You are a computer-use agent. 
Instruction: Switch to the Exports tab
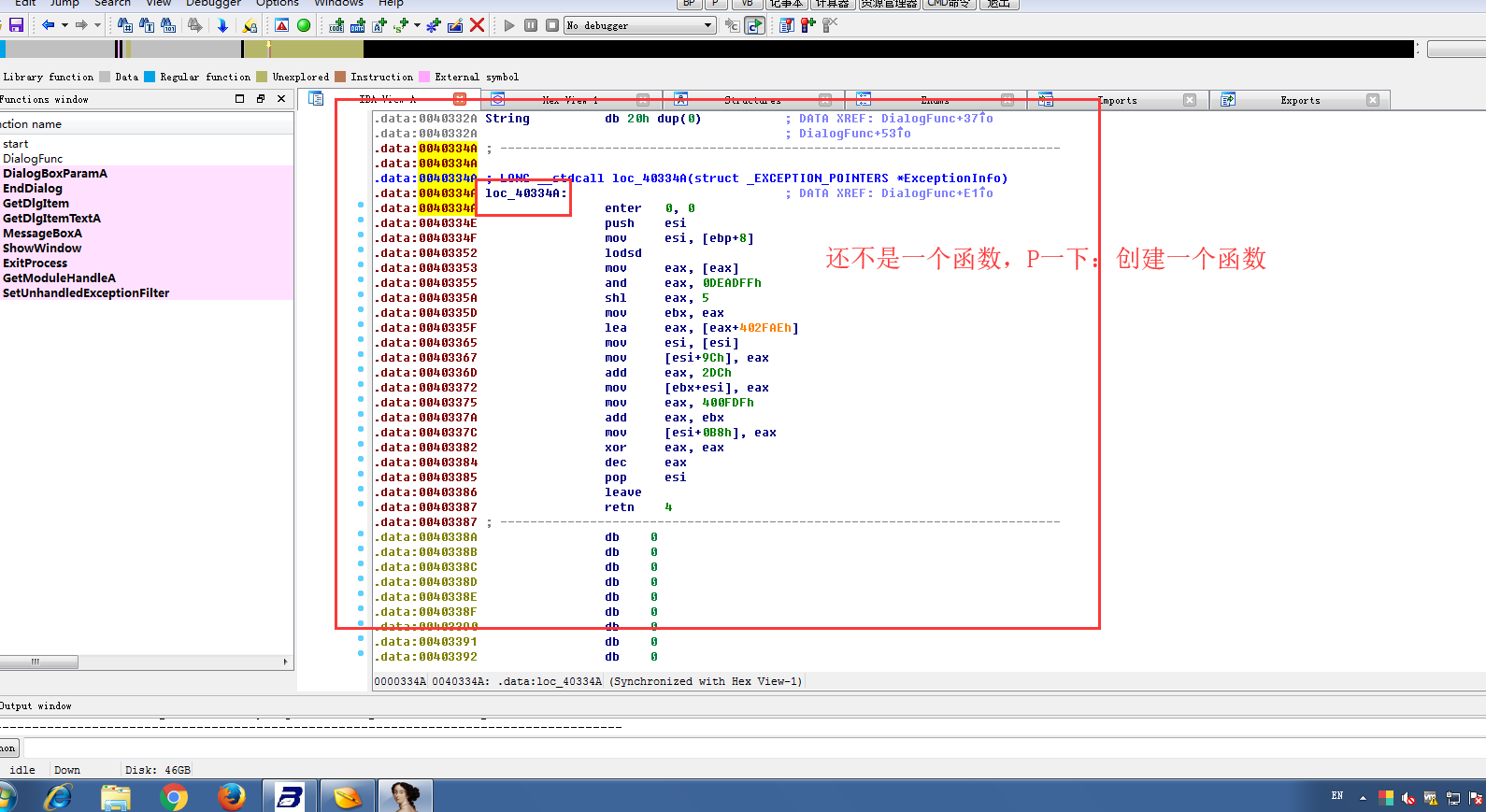[1300, 100]
